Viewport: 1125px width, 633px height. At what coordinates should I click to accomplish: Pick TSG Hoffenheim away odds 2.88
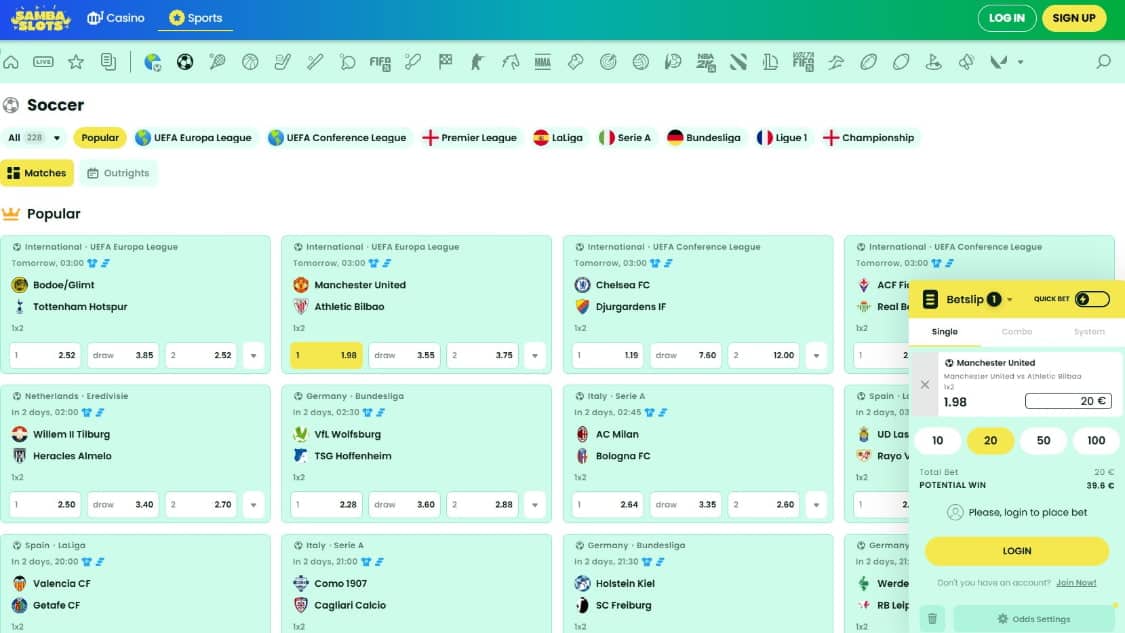point(482,505)
